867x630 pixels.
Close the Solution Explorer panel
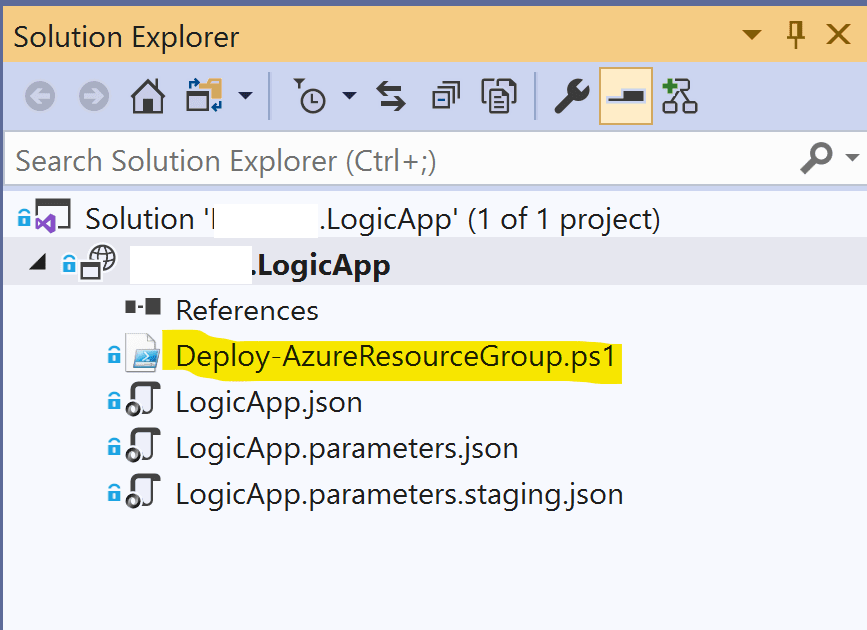coord(838,35)
